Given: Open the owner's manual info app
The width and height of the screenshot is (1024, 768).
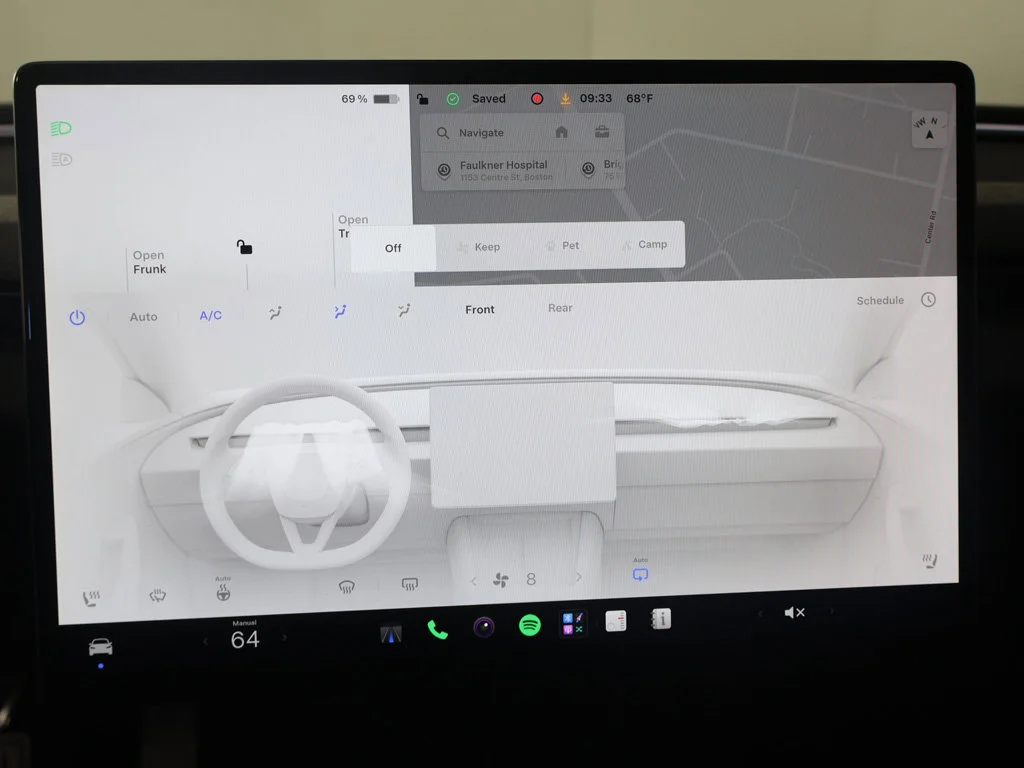Looking at the screenshot, I should click(x=661, y=619).
